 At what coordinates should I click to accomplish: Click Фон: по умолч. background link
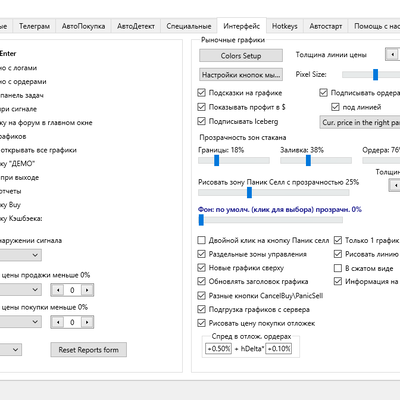[280, 209]
